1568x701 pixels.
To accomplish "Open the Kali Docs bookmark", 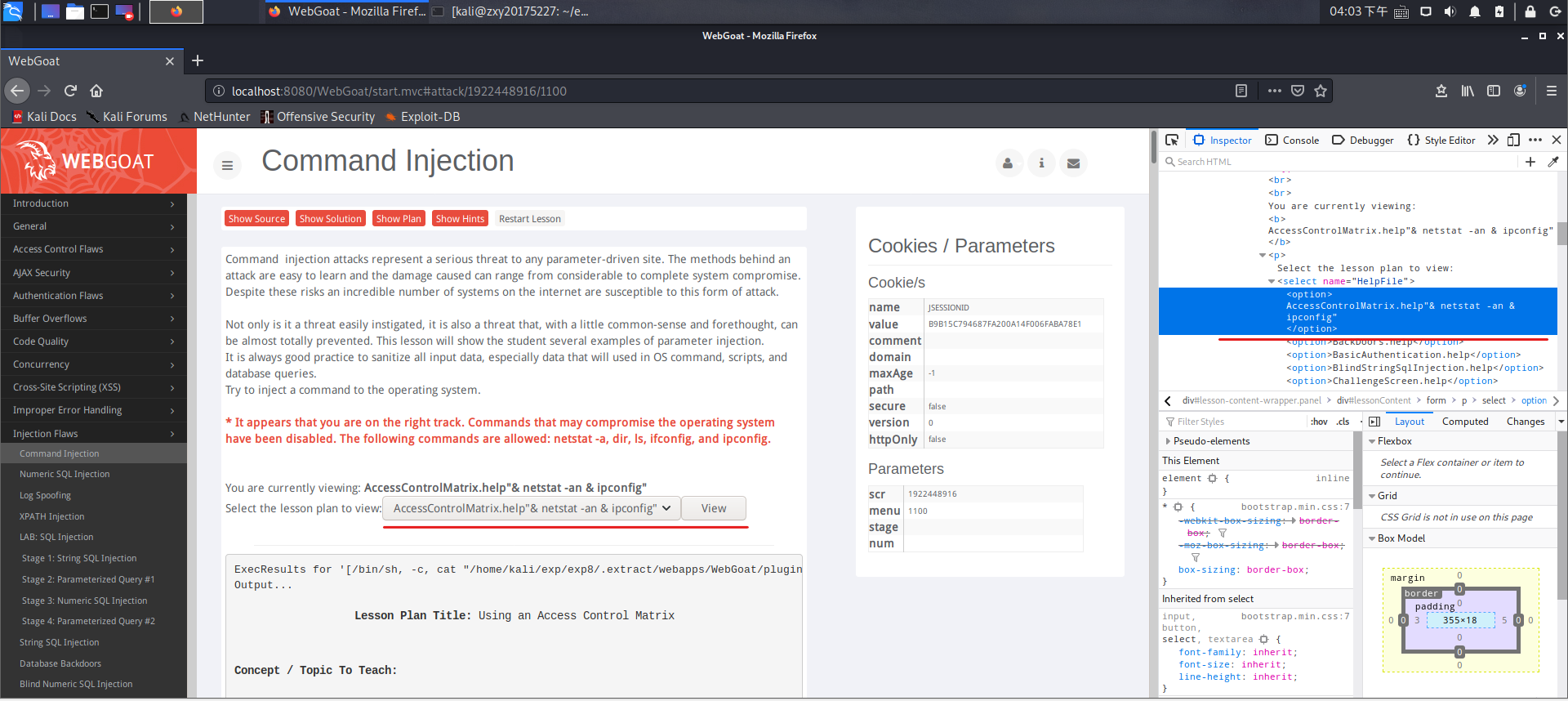I will click(45, 117).
